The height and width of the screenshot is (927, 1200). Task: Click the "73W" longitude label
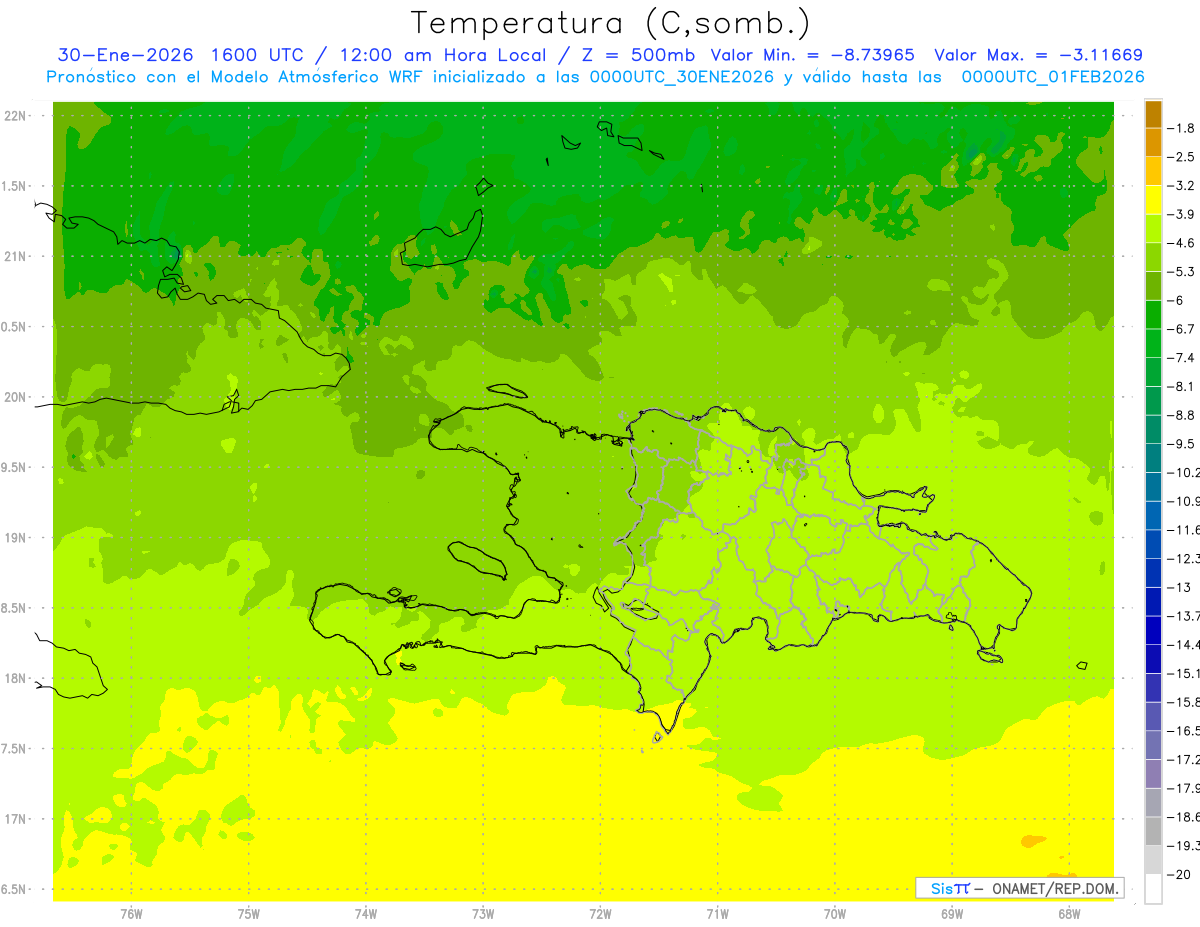[x=483, y=914]
